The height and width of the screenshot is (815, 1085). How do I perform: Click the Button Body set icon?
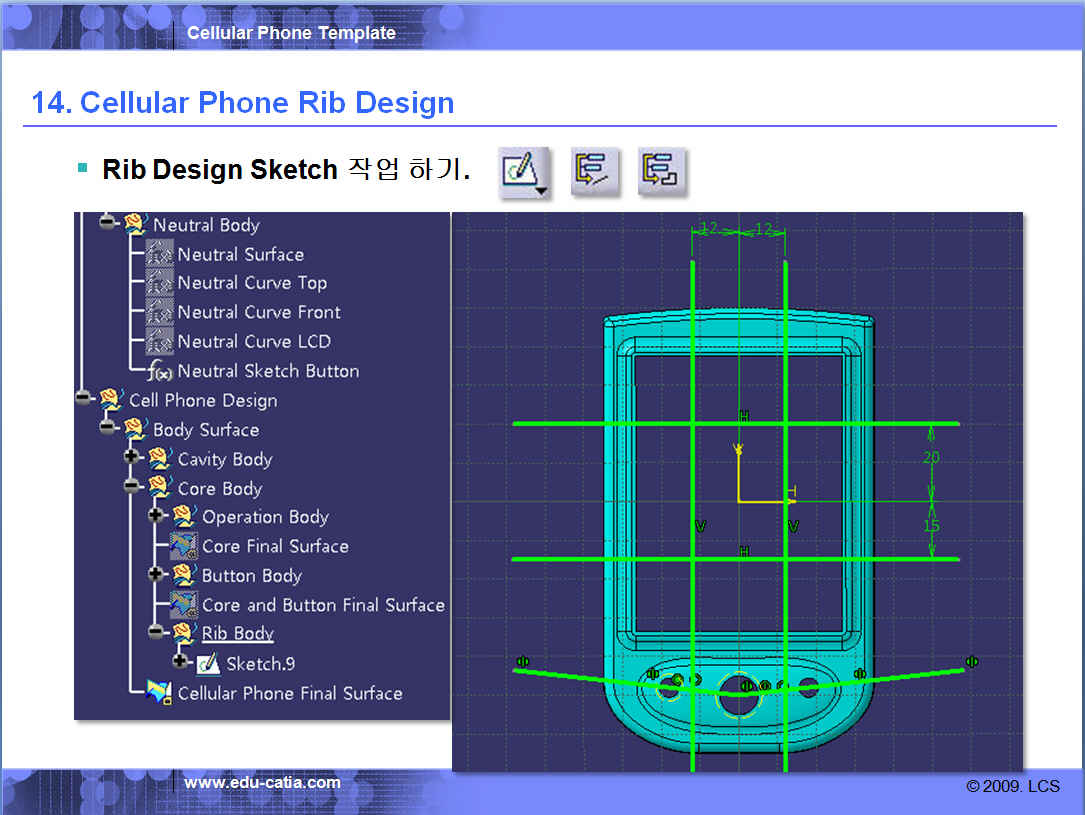(x=184, y=576)
